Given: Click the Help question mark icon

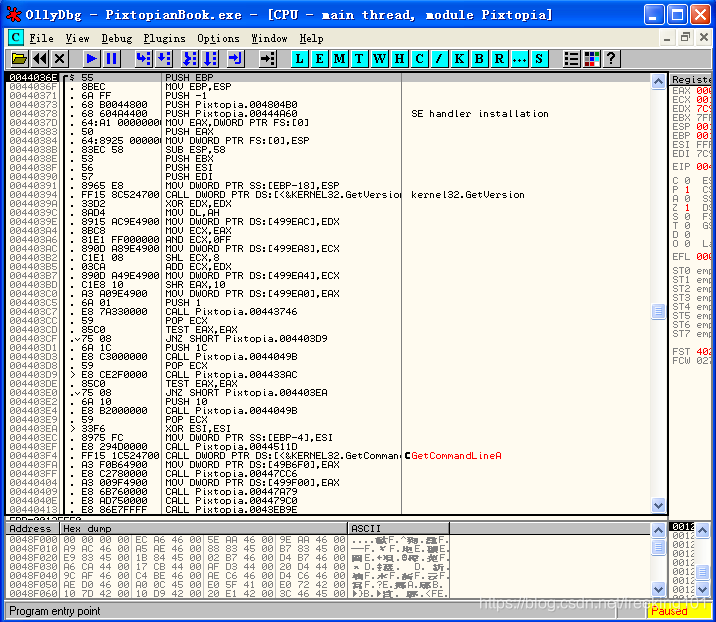Looking at the screenshot, I should [x=611, y=58].
